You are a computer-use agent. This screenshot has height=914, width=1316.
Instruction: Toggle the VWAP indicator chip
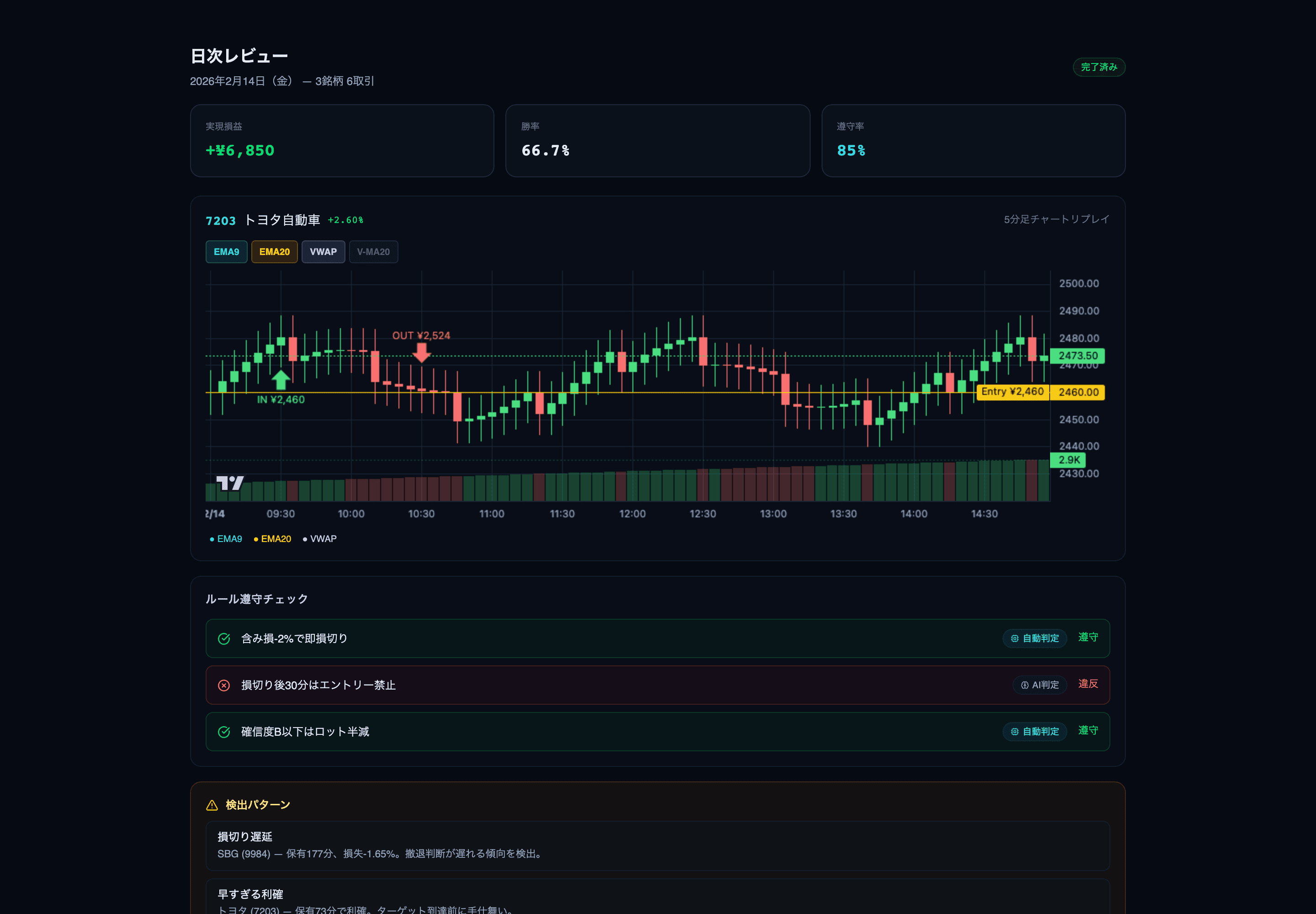point(323,252)
